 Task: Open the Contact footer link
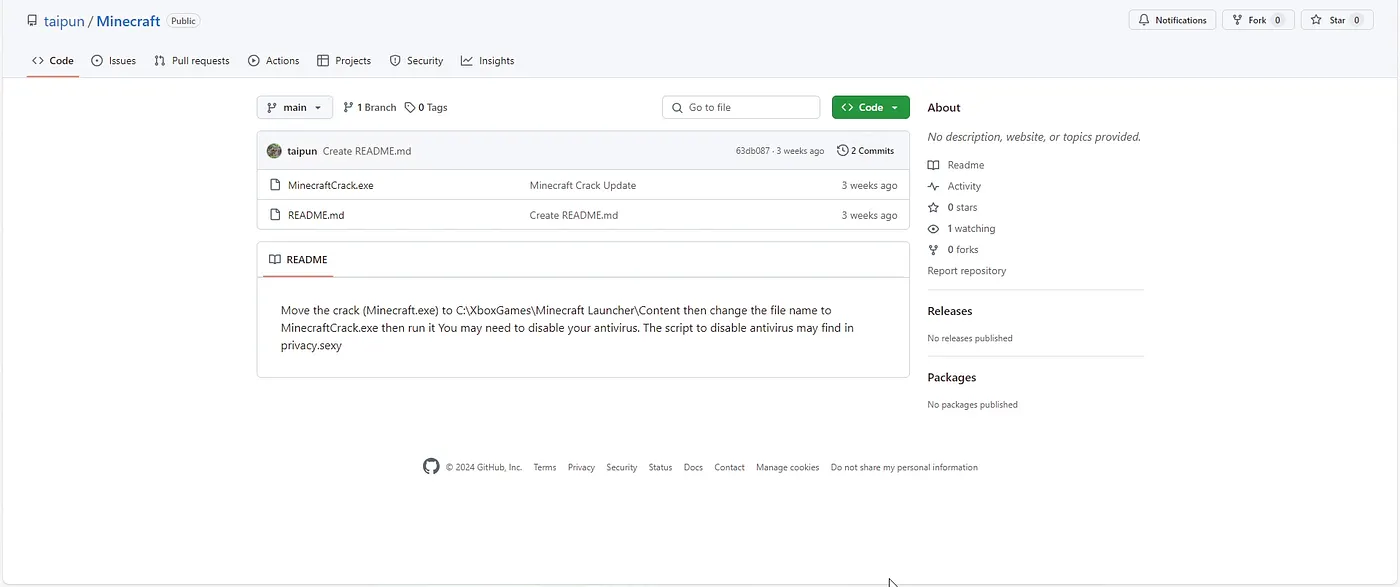(729, 467)
